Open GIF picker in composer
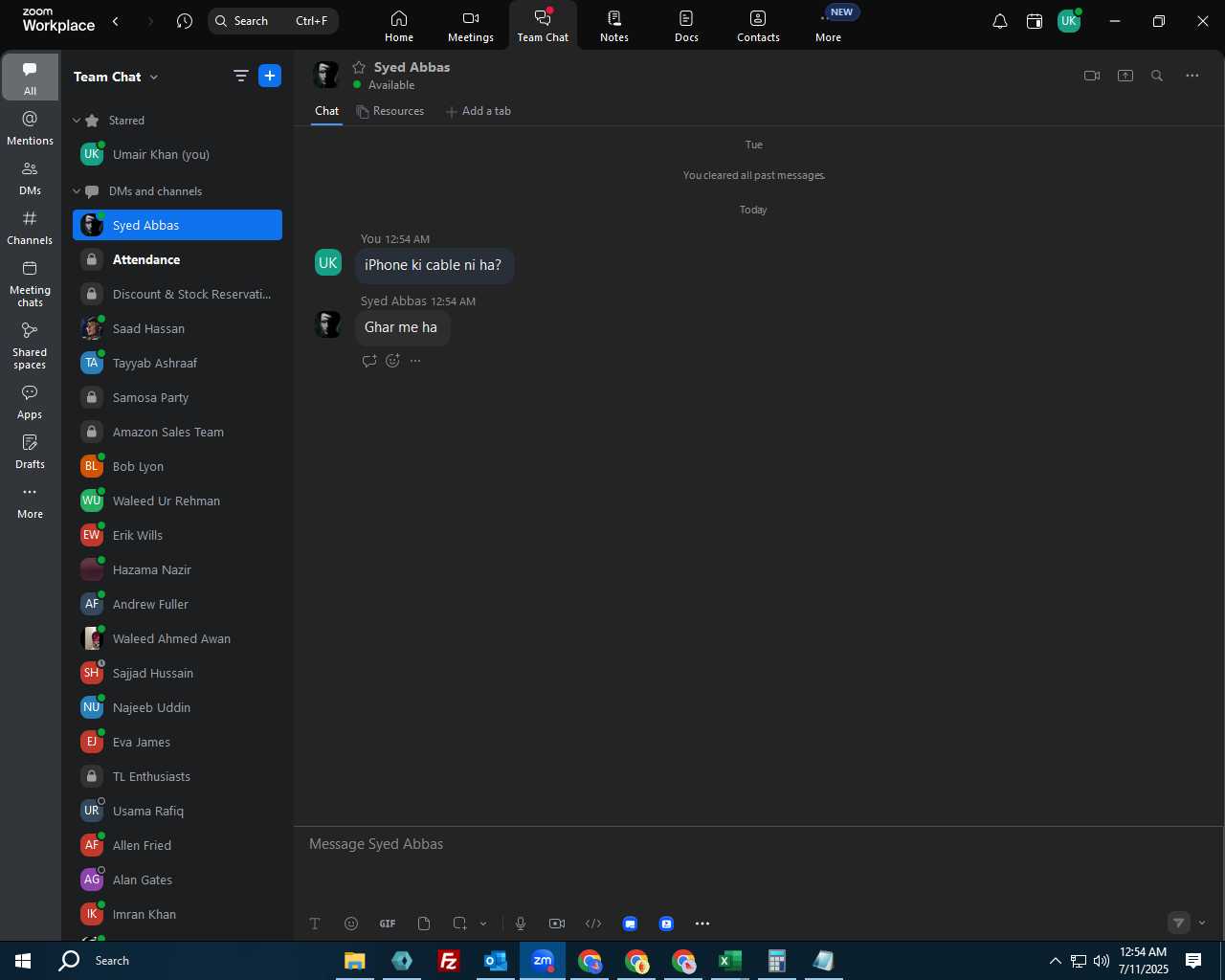Screen dimensions: 1225x980 pyautogui.click(x=388, y=924)
